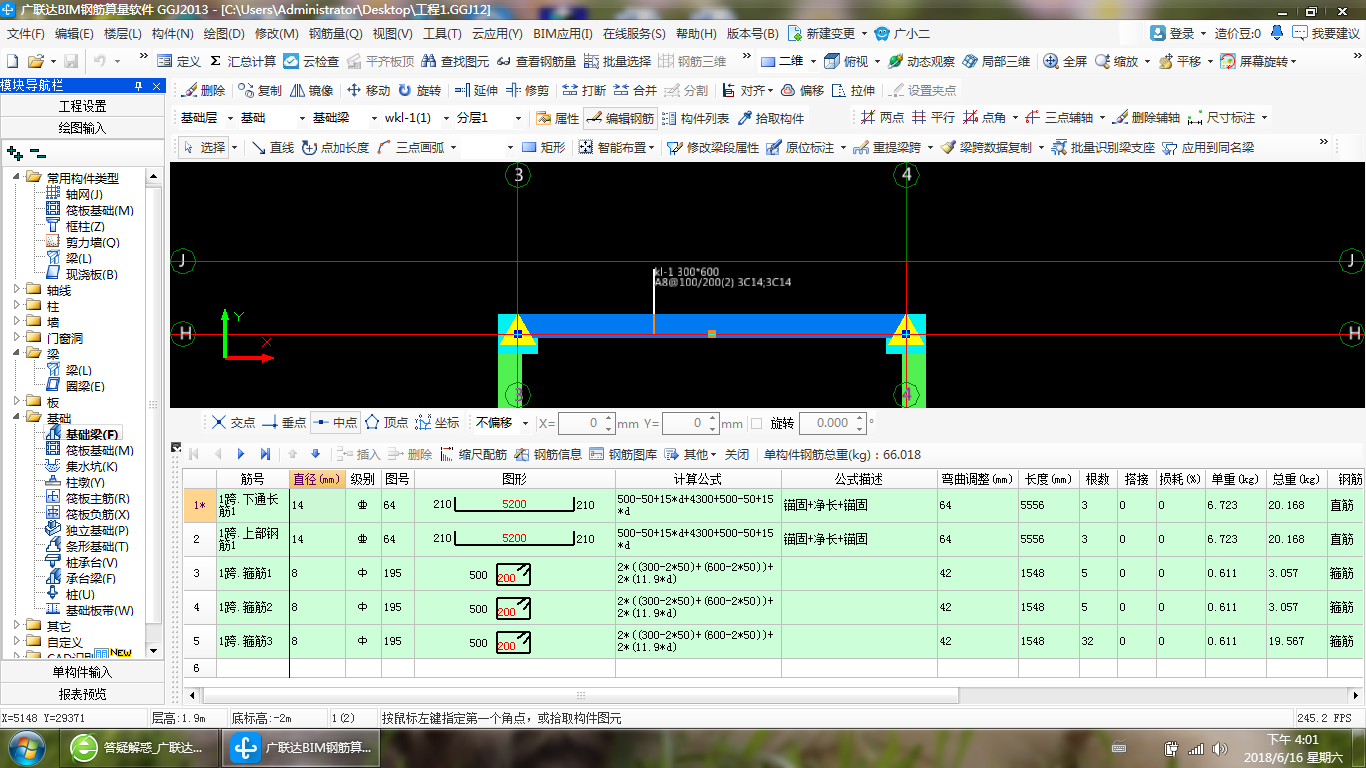The image size is (1366, 768).
Task: Open the 构件列表 component list
Action: point(695,118)
